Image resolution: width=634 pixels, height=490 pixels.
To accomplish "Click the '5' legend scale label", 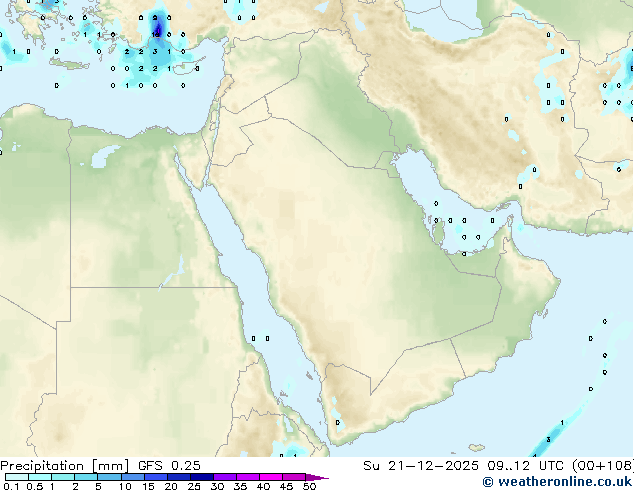I will pos(98,486).
